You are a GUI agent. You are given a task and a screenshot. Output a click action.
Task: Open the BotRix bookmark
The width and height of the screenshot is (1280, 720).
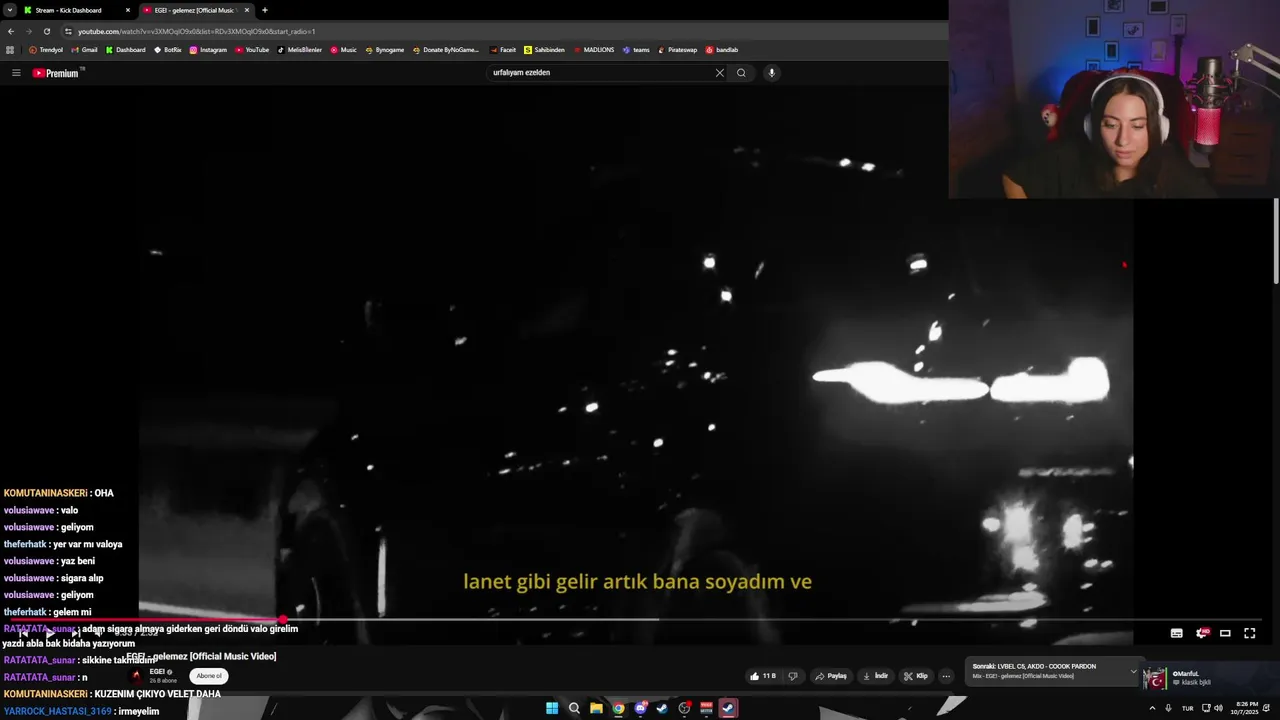coord(168,50)
